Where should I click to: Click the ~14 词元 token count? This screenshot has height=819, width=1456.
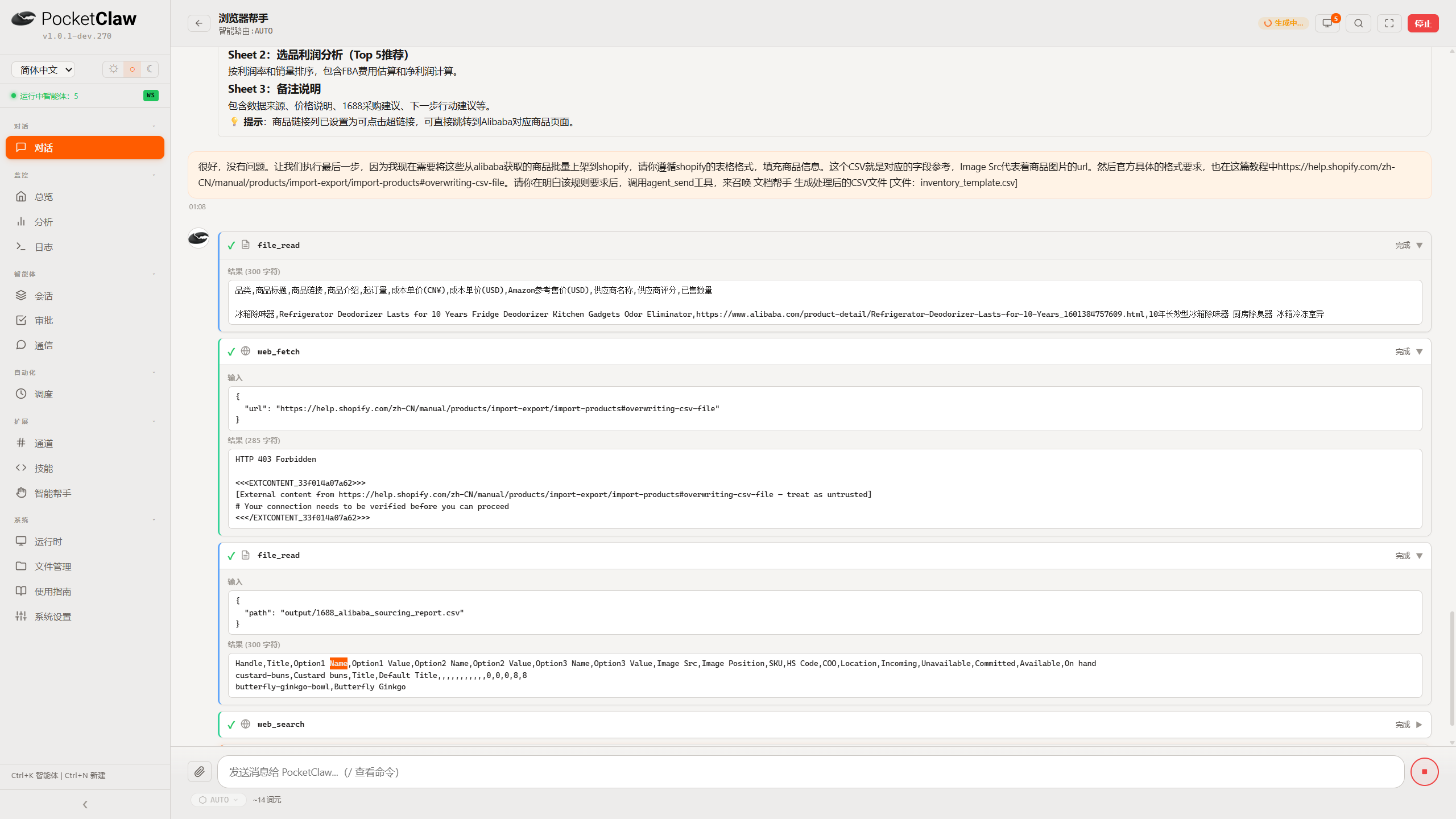[x=267, y=800]
